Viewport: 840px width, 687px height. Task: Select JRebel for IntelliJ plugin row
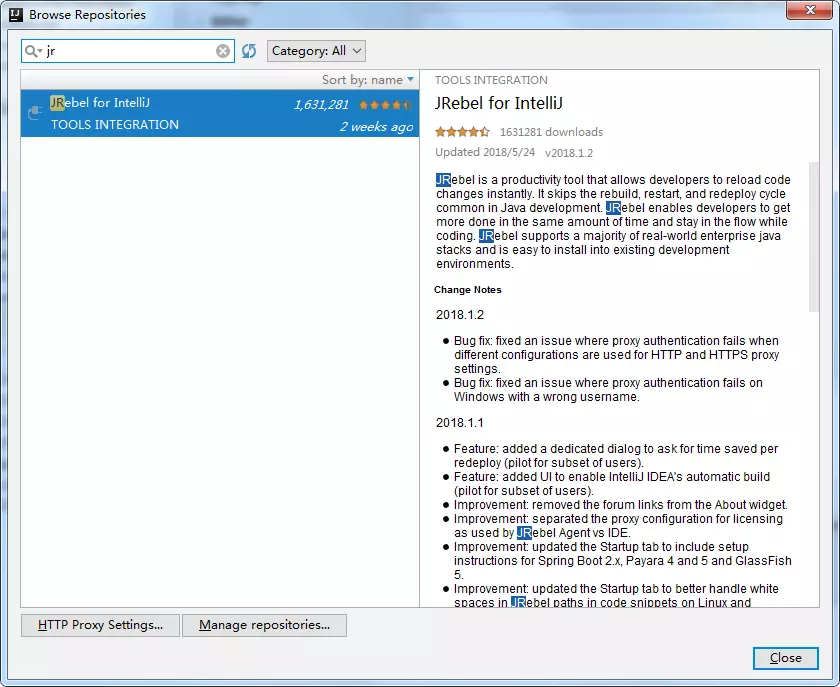[x=220, y=113]
